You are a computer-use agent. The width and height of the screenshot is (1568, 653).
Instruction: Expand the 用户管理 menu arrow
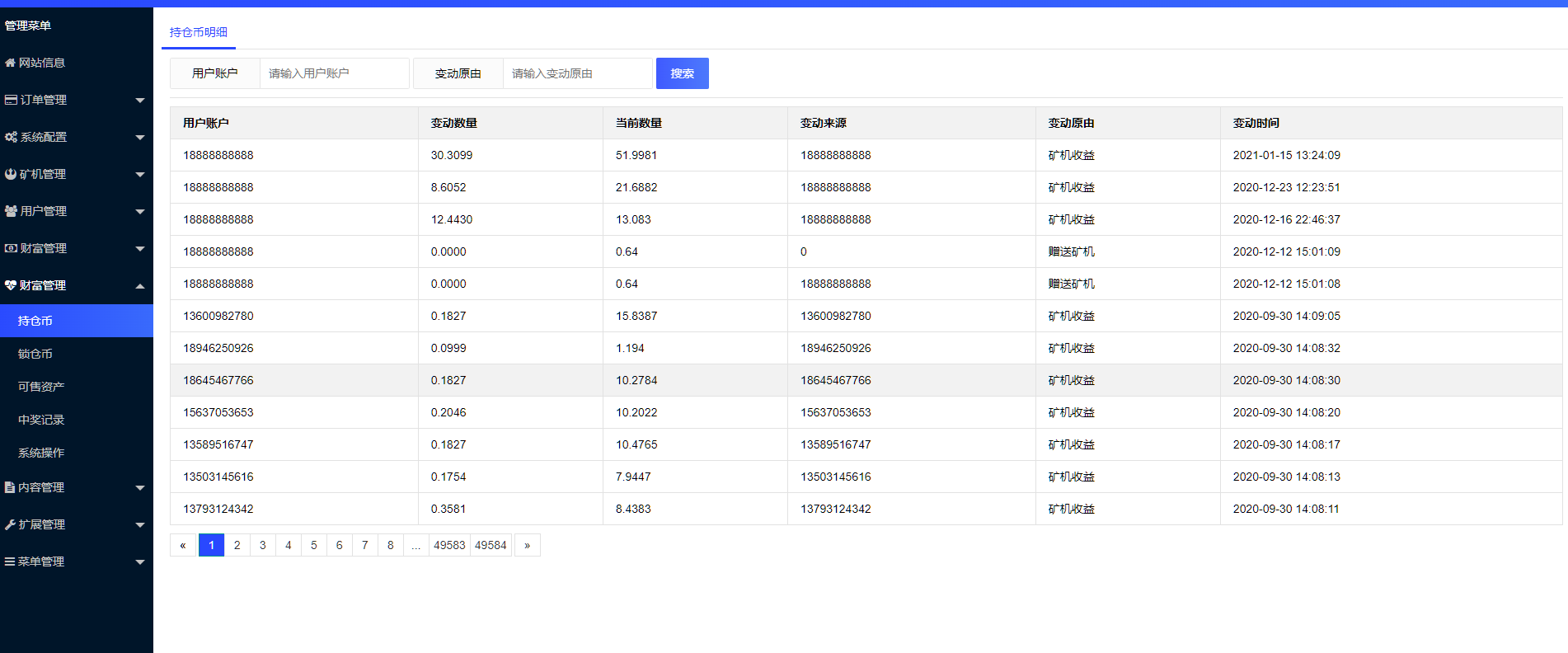click(139, 212)
